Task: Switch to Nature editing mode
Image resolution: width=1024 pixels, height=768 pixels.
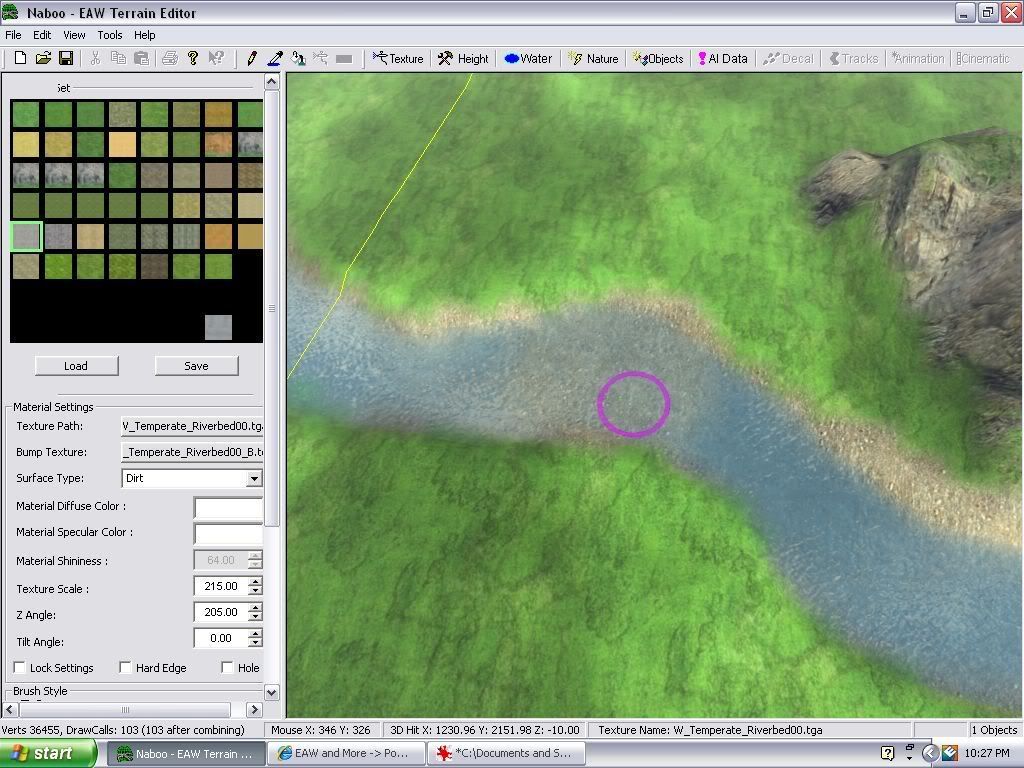Action: [x=593, y=59]
